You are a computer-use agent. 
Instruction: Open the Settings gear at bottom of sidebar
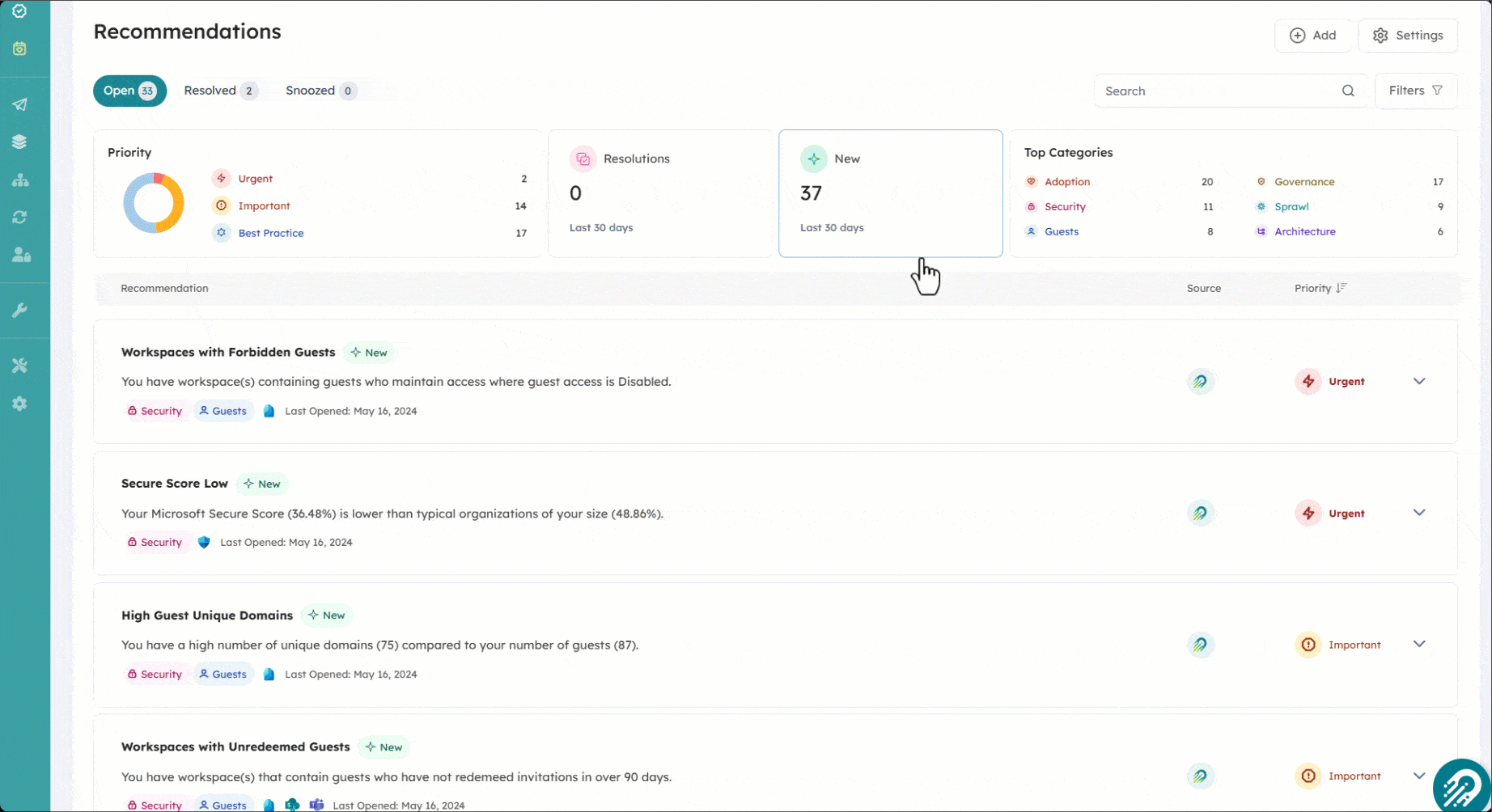pyautogui.click(x=19, y=403)
